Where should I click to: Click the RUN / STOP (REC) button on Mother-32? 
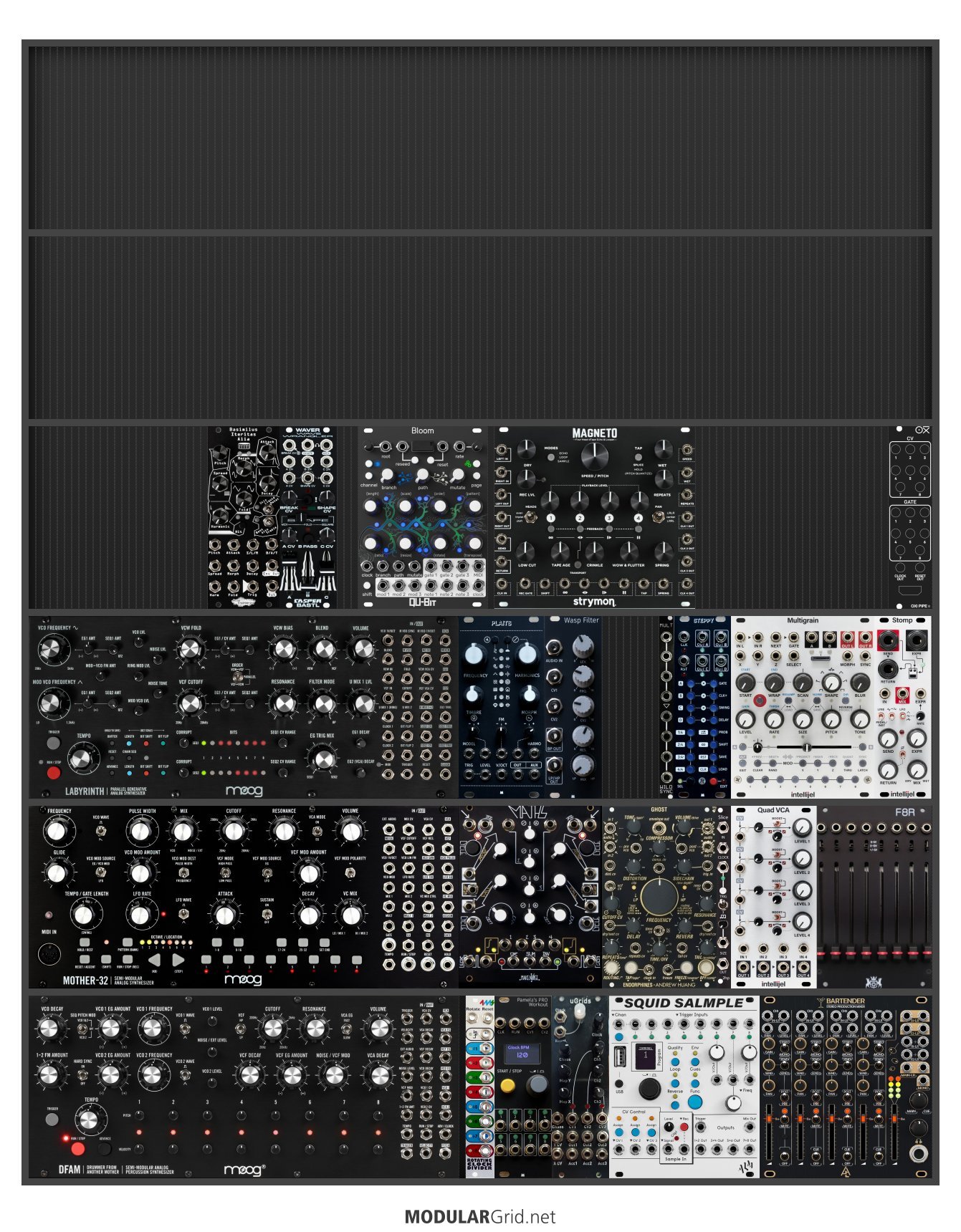point(127,959)
